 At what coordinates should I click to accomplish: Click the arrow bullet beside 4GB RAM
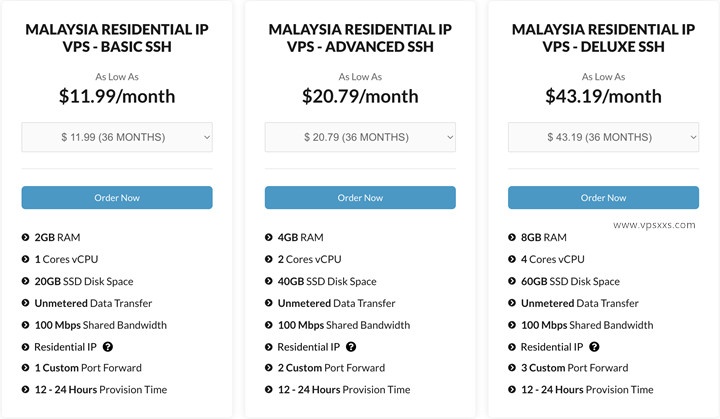click(269, 237)
